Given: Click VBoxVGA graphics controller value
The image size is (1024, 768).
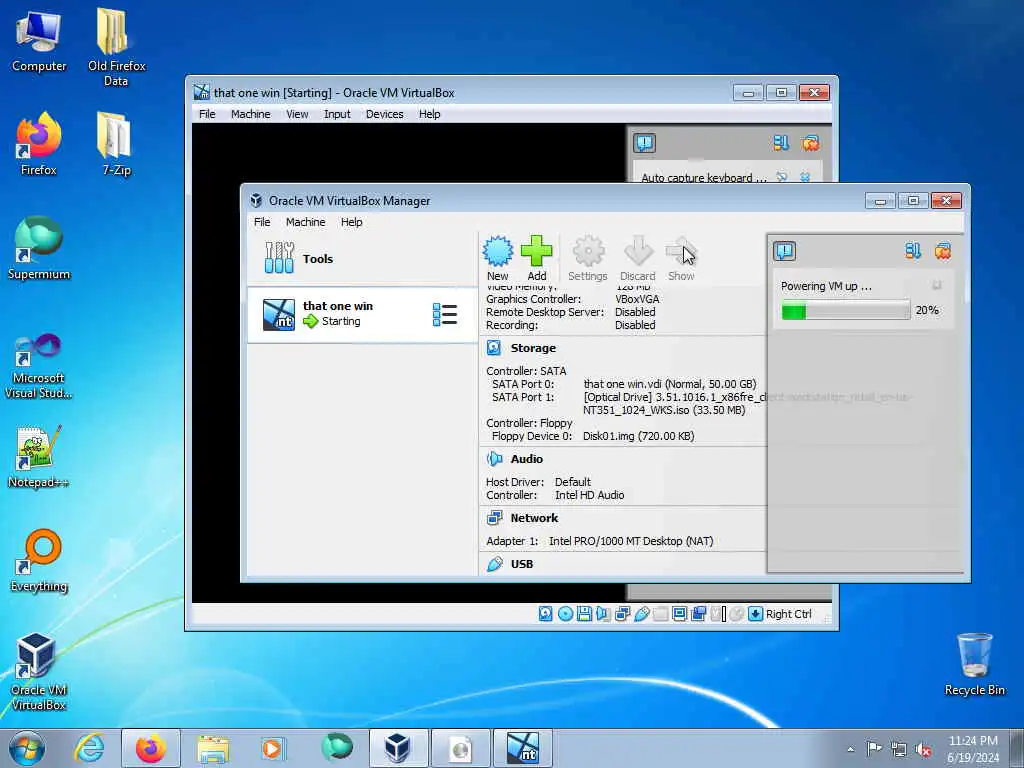Looking at the screenshot, I should tap(637, 299).
